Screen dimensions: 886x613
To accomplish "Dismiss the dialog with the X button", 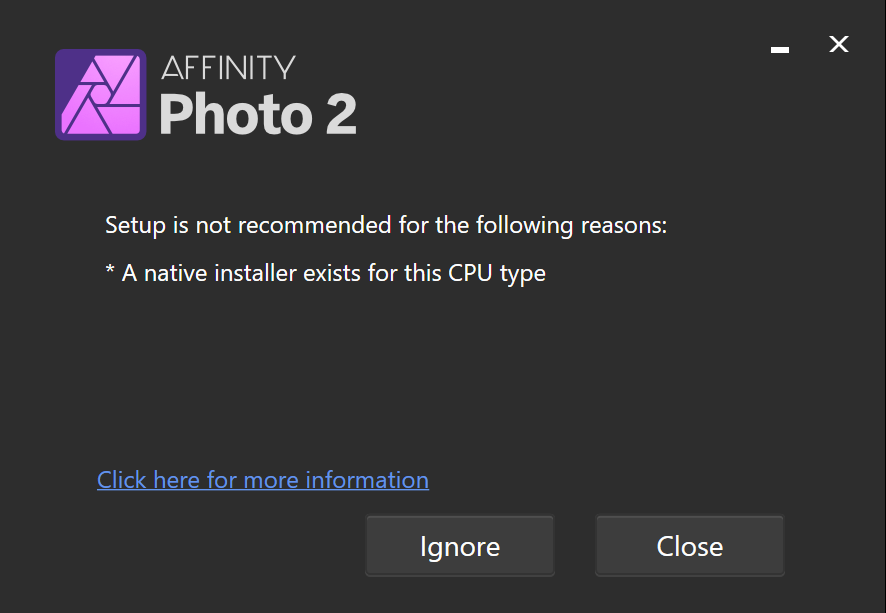I will click(x=838, y=44).
